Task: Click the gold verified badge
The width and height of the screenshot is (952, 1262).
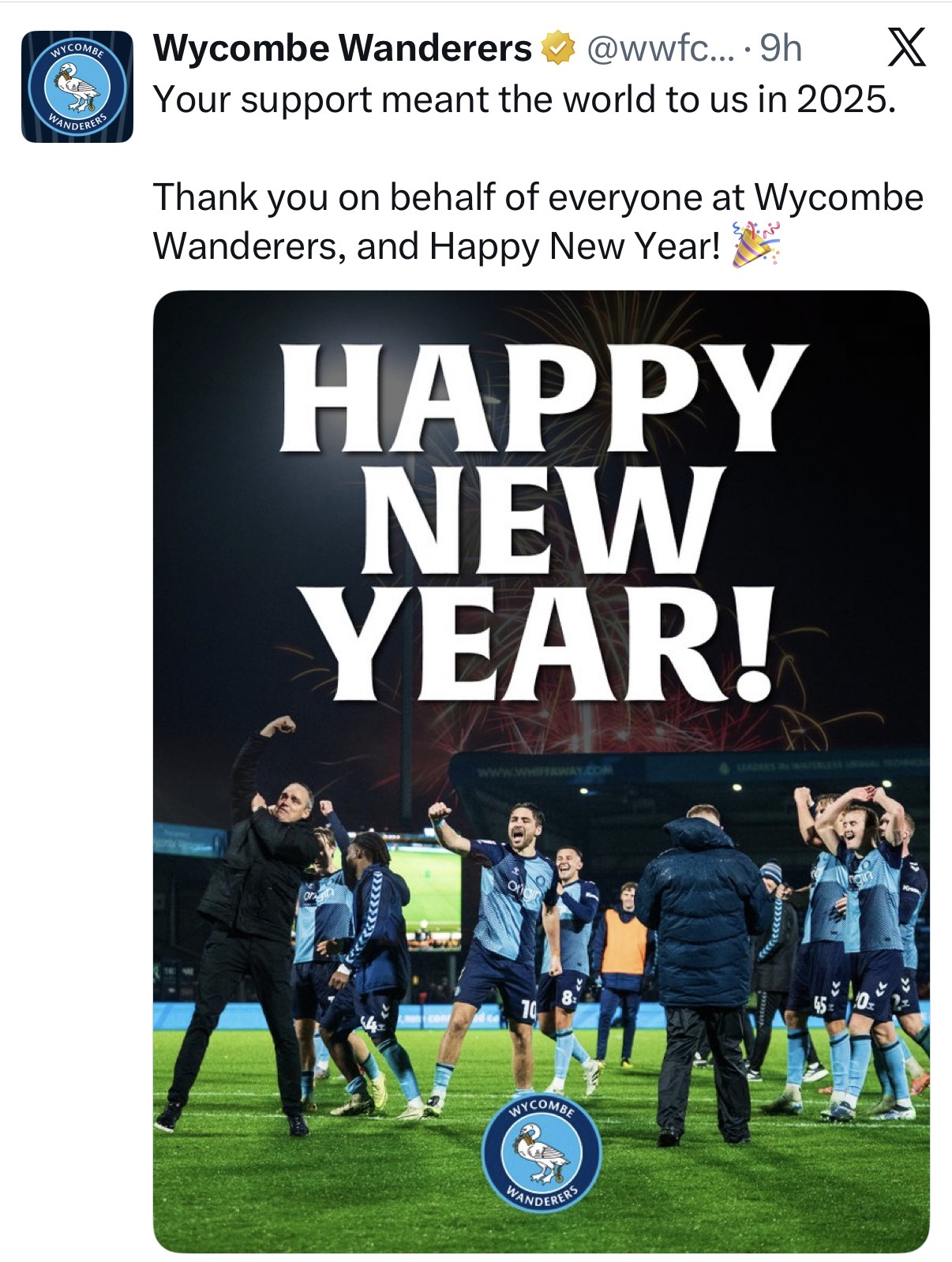Action: pos(558,50)
